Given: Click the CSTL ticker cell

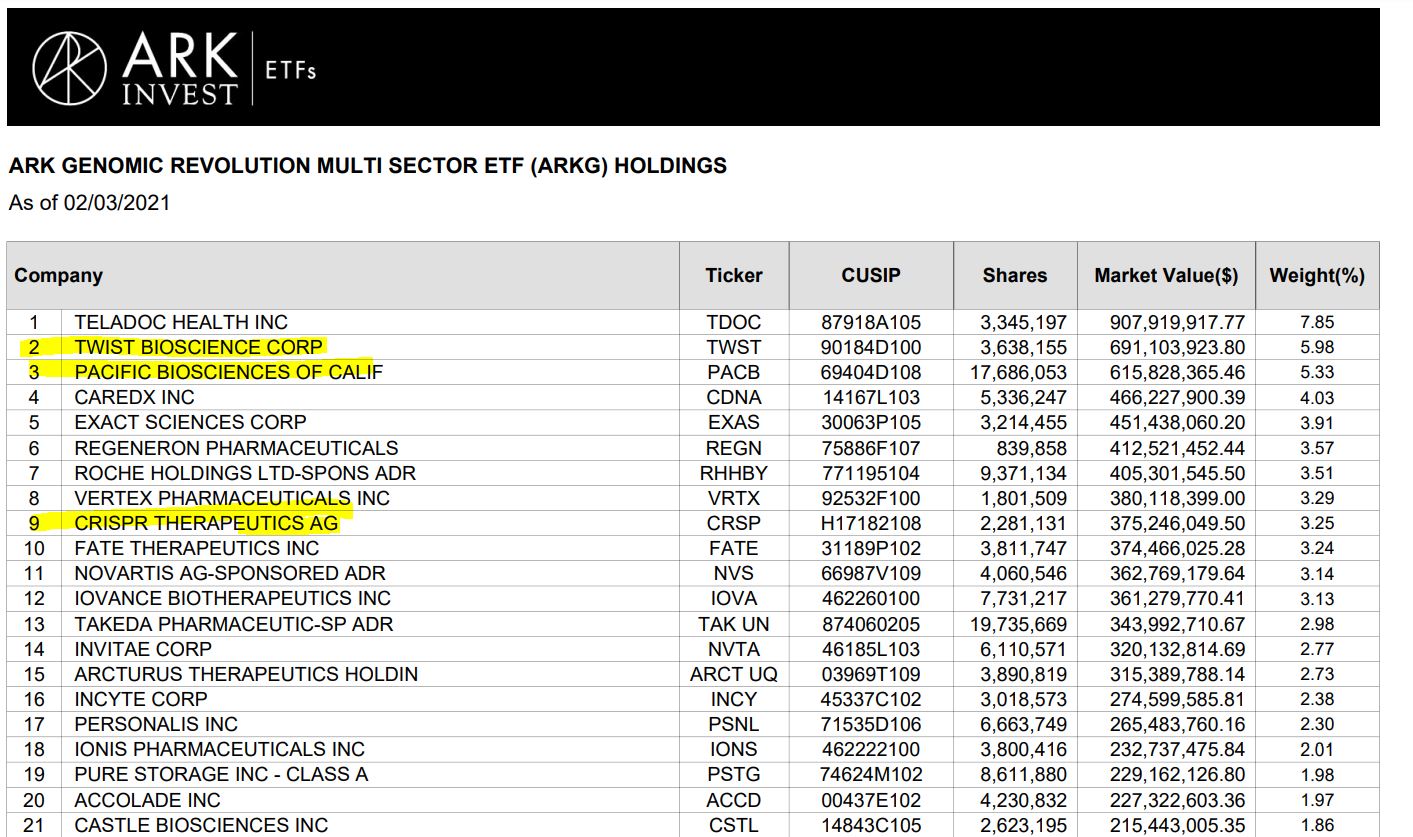Looking at the screenshot, I should [734, 825].
